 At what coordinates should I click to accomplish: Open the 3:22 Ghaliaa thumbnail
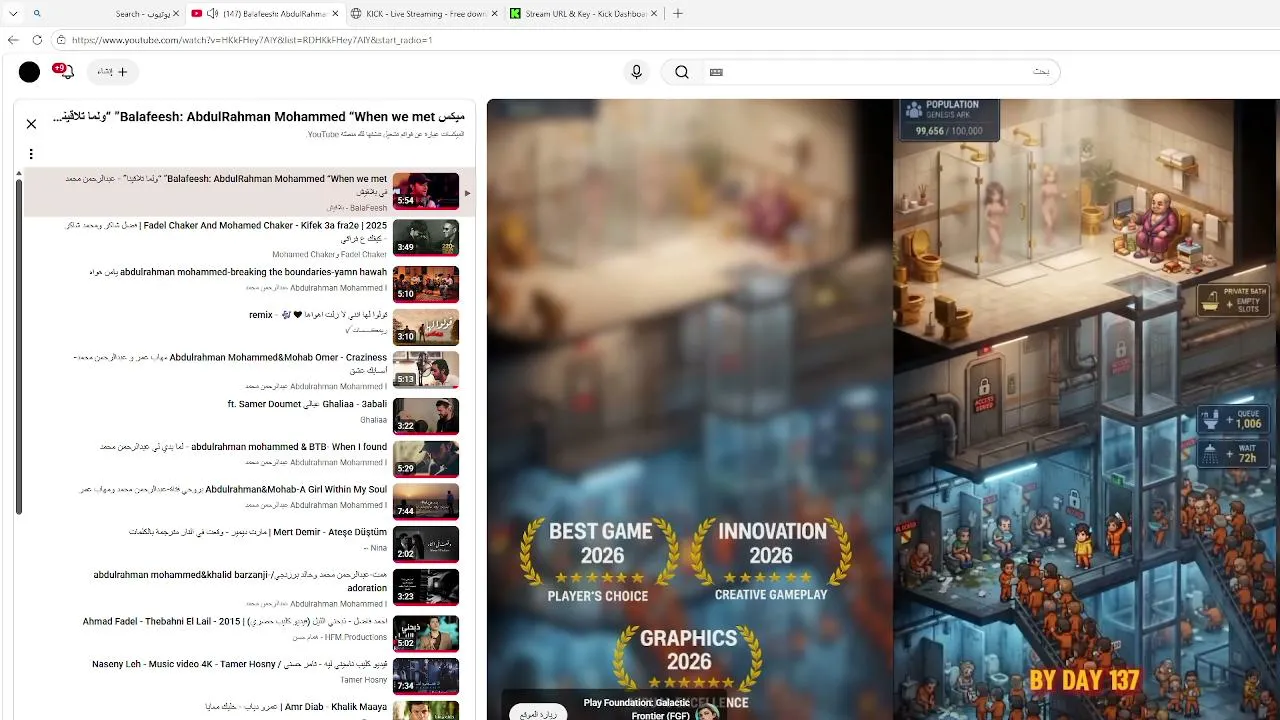coord(426,416)
